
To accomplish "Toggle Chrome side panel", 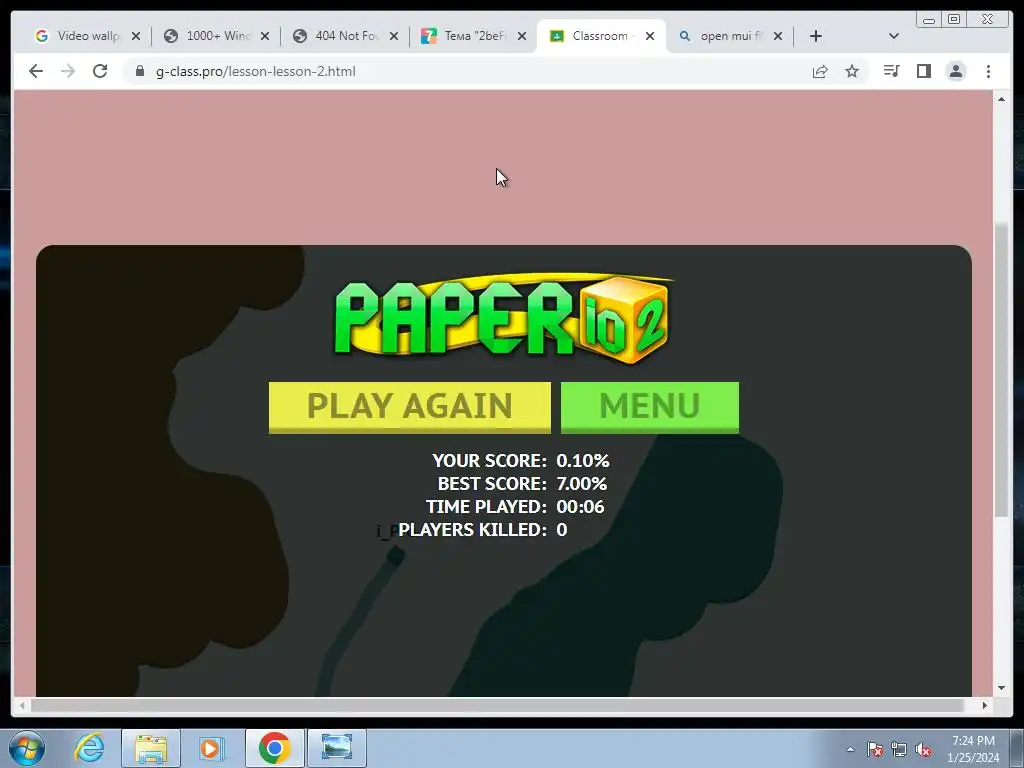I will (x=923, y=71).
